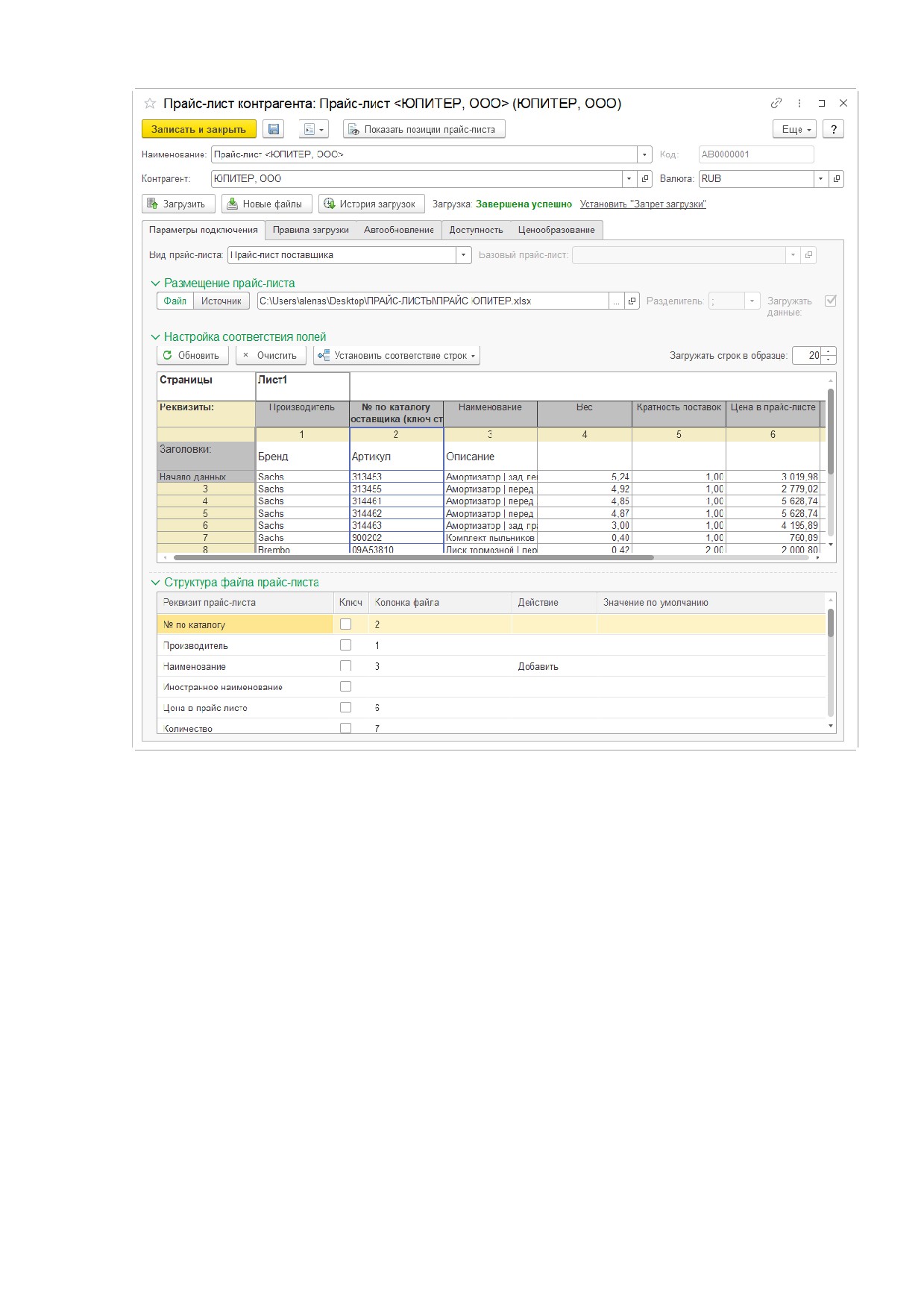Screen dimensions: 924x1307
Task: Select the Лист1 page cell
Action: click(x=303, y=386)
